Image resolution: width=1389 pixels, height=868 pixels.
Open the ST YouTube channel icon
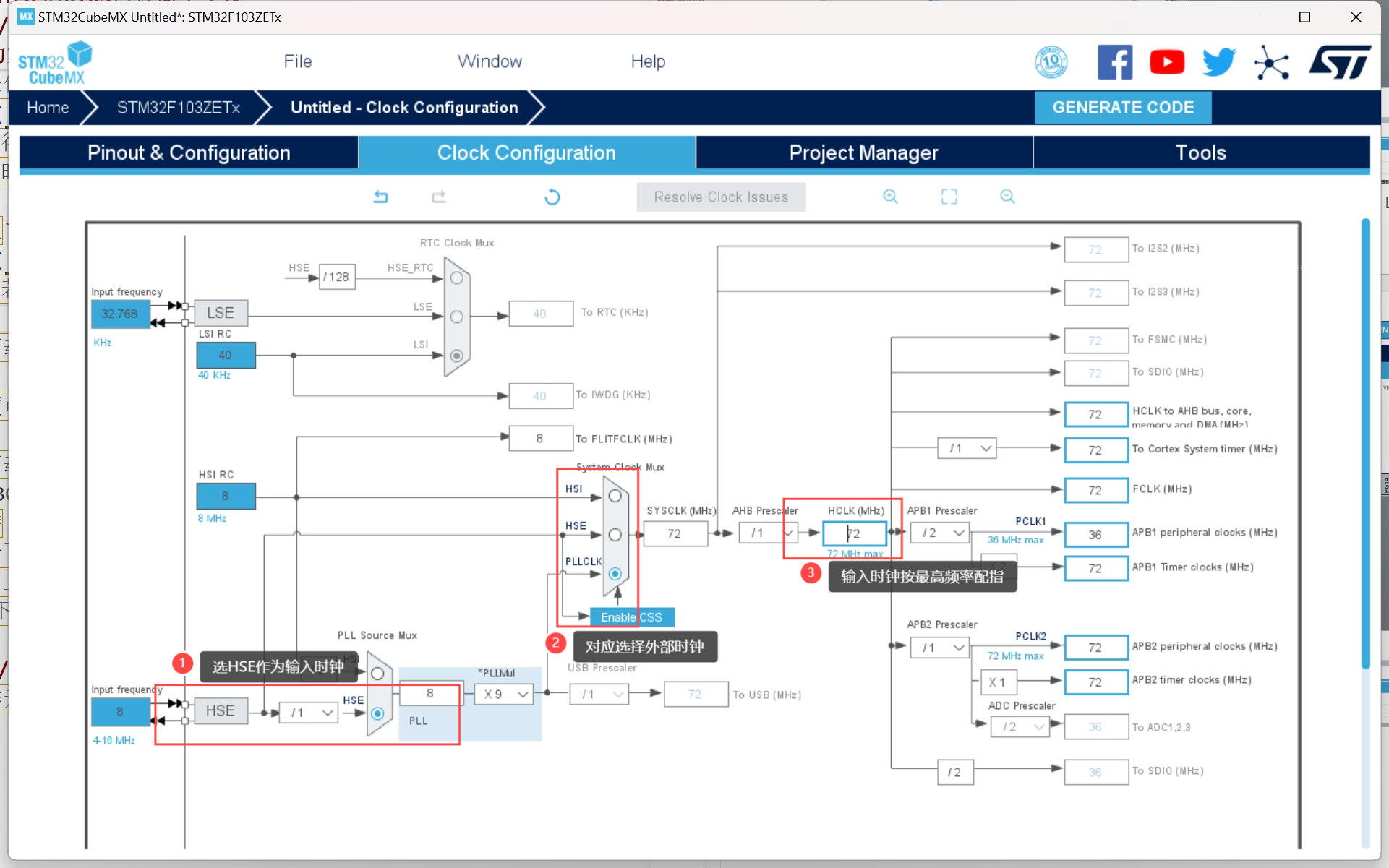1166,62
